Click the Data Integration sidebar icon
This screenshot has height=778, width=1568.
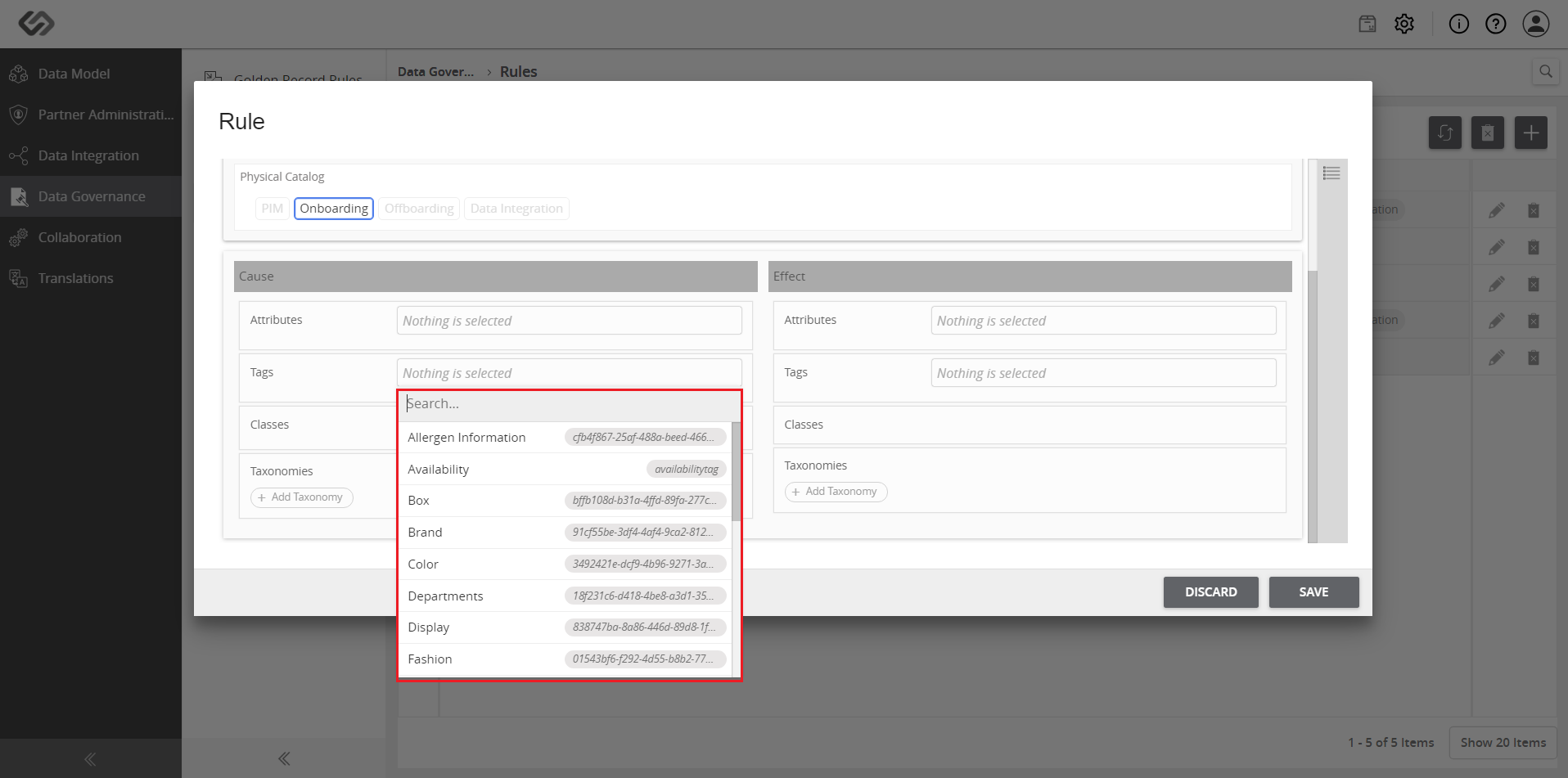(19, 155)
